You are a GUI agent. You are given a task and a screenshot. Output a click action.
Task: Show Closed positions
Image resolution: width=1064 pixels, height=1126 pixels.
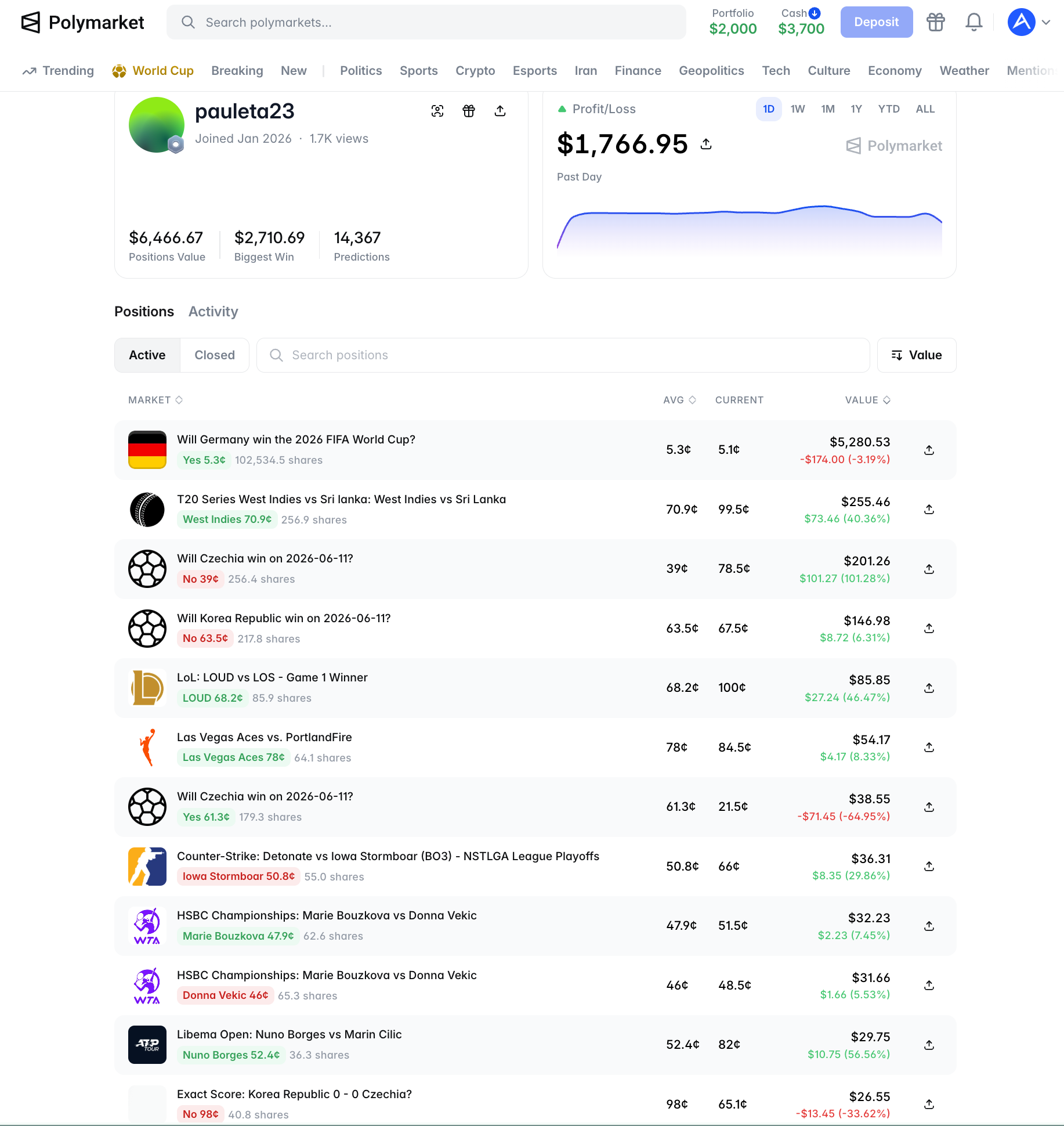pyautogui.click(x=215, y=355)
